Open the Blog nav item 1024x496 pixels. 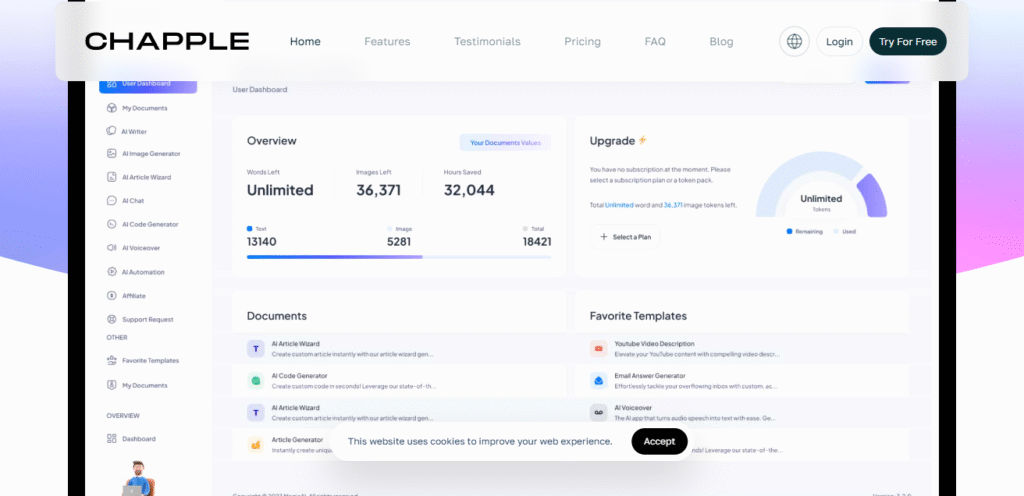[721, 42]
